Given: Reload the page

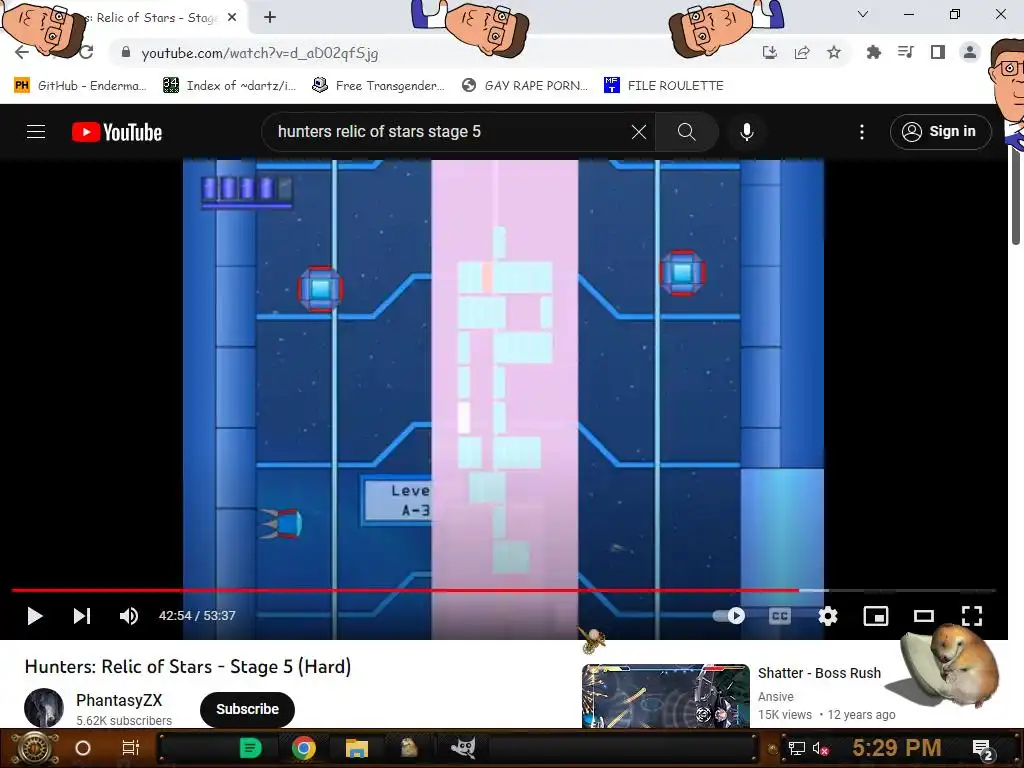Looking at the screenshot, I should pyautogui.click(x=86, y=52).
